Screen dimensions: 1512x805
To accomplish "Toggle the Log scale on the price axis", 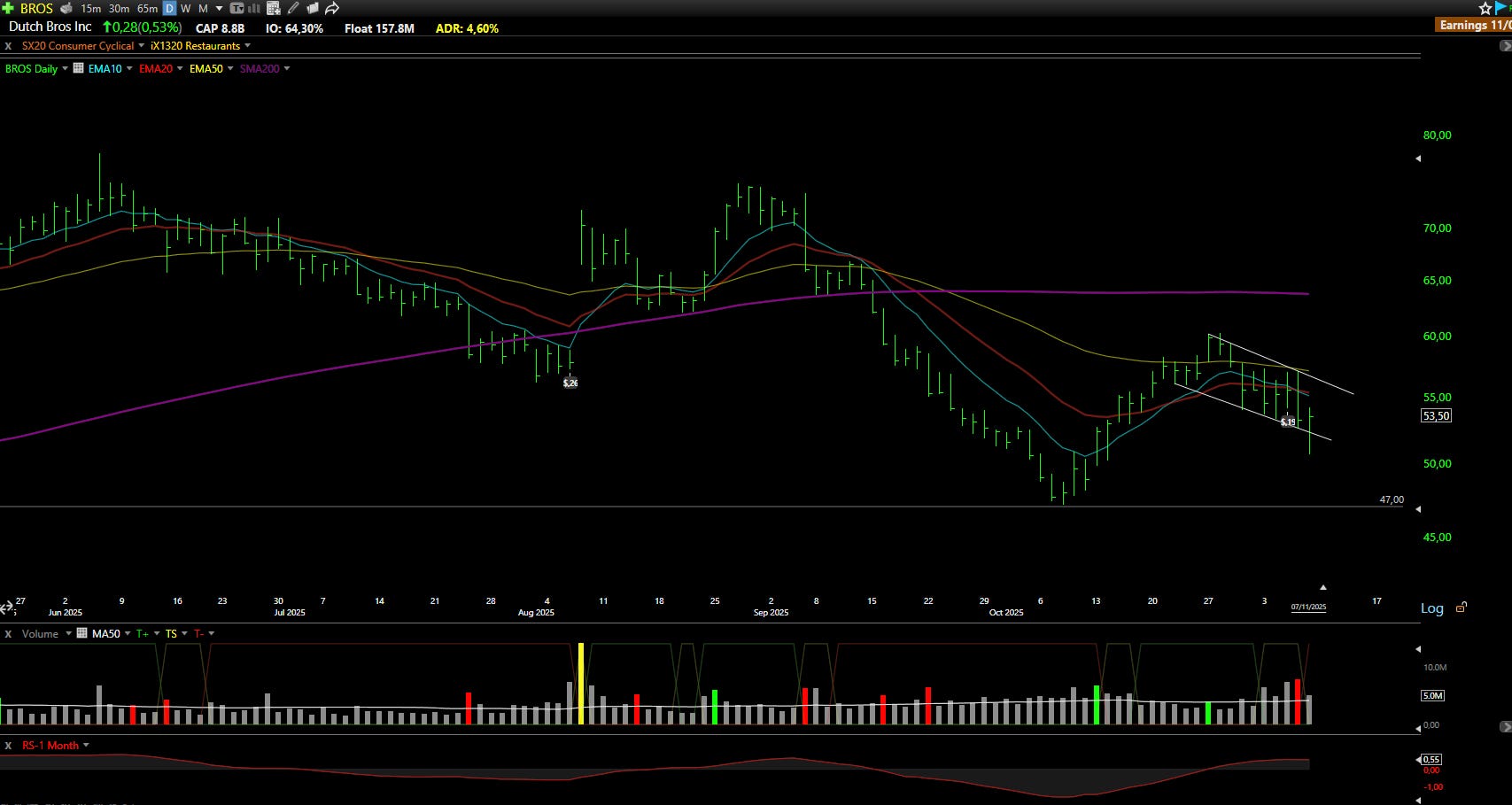I will 1432,608.
